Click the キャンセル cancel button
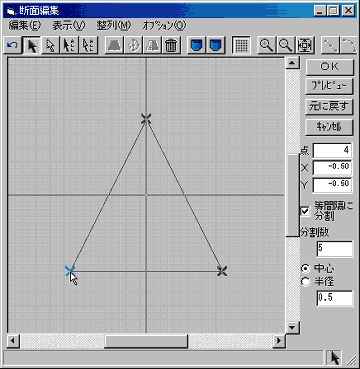This screenshot has width=360, height=369. (329, 127)
